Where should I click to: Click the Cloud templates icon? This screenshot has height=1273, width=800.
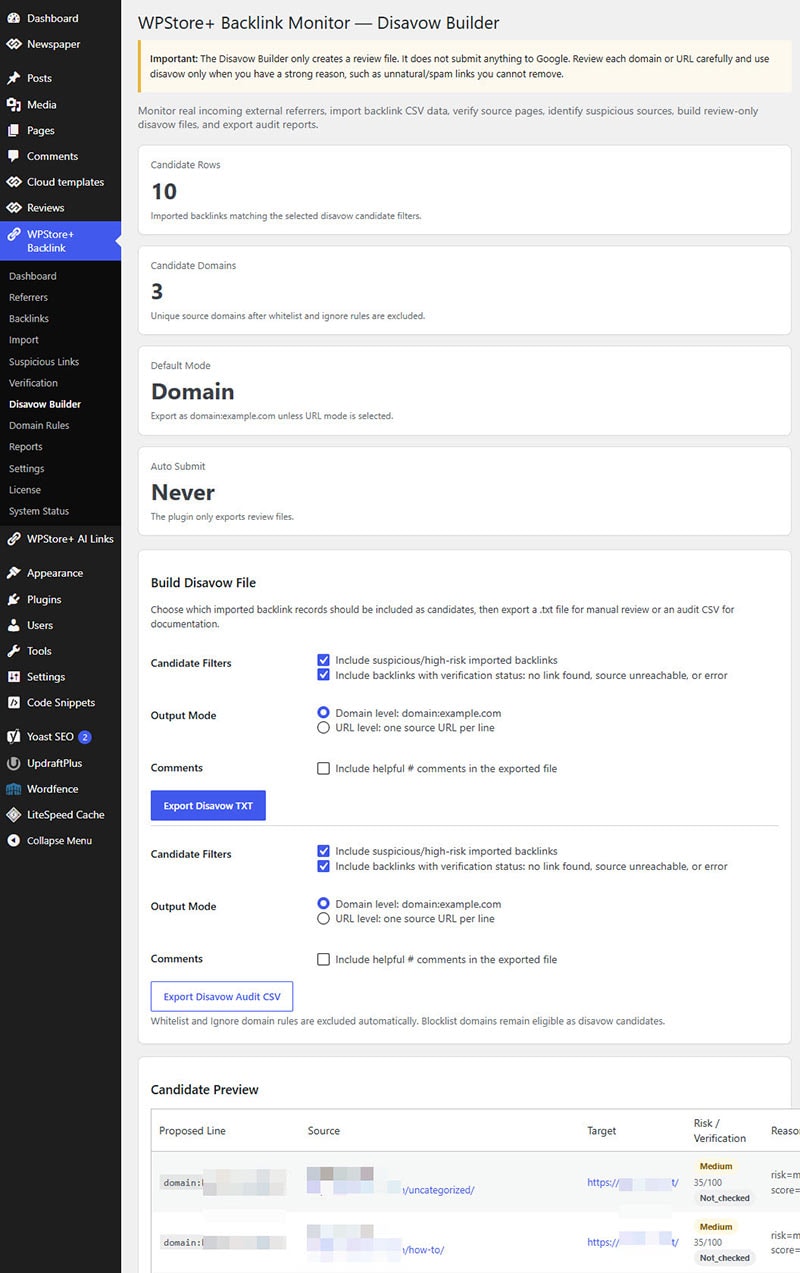(13, 182)
